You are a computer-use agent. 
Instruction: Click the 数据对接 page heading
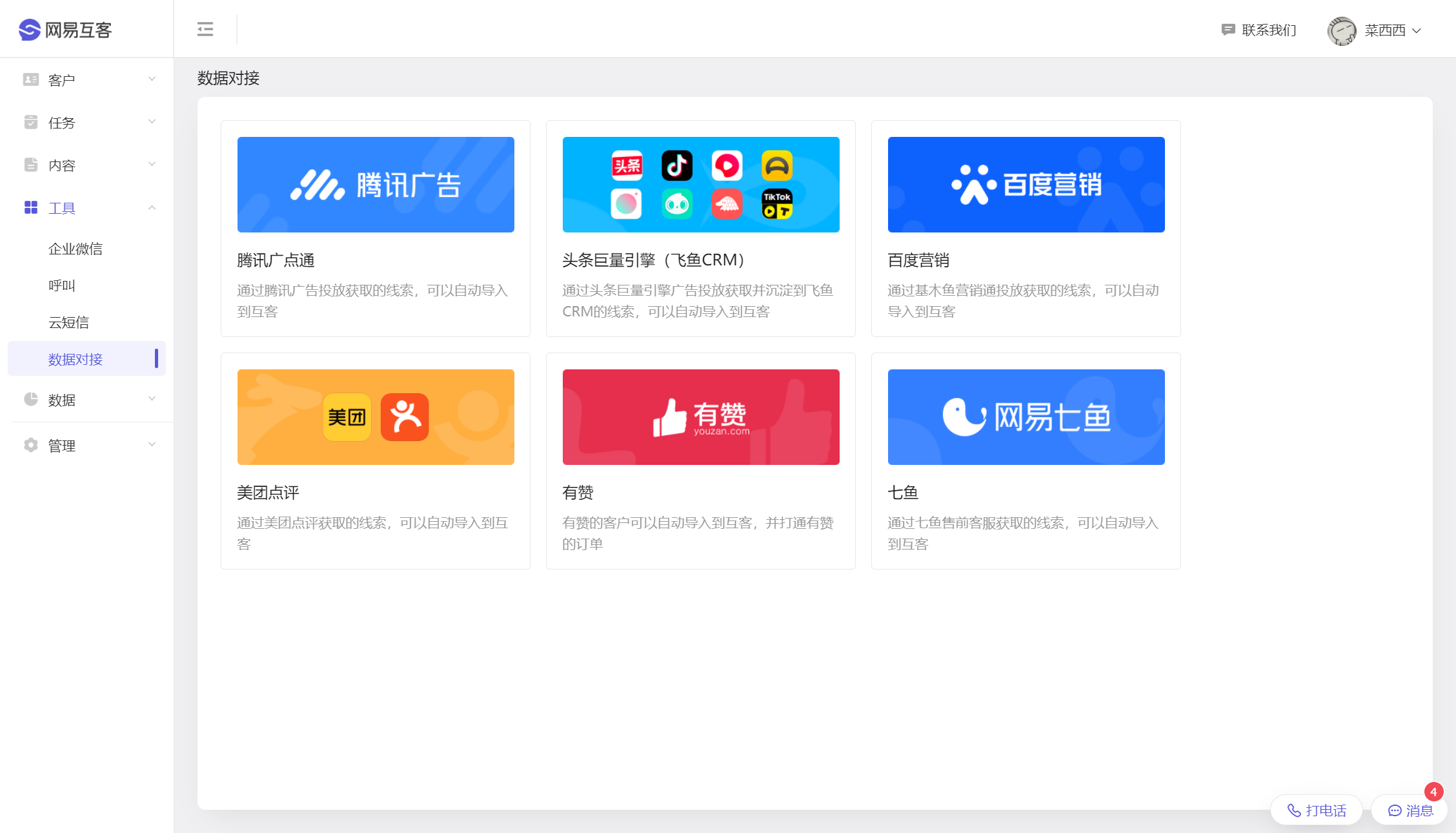click(x=228, y=78)
